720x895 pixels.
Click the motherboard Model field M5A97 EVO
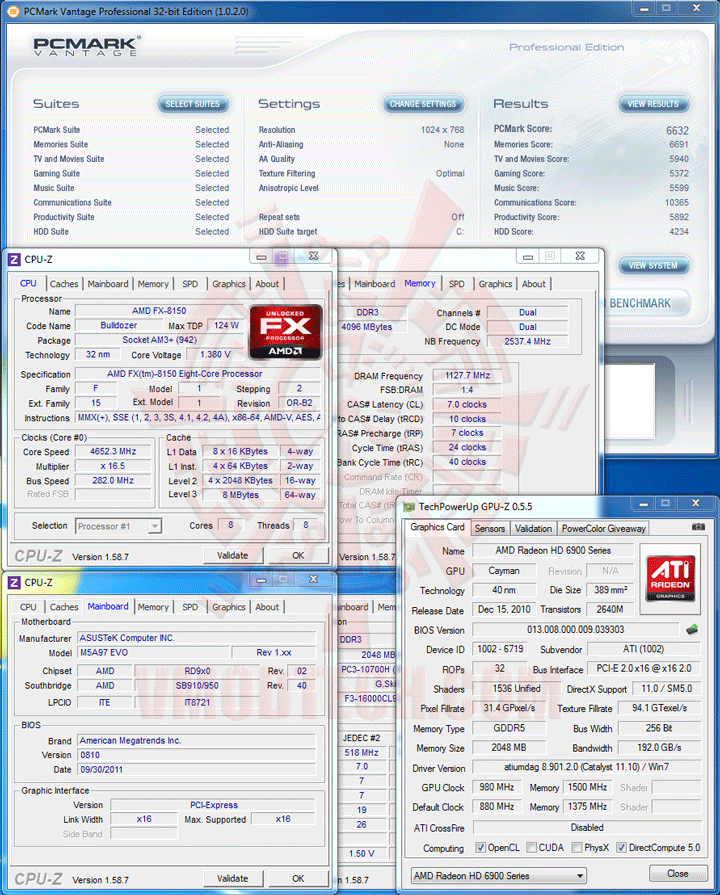coord(154,652)
